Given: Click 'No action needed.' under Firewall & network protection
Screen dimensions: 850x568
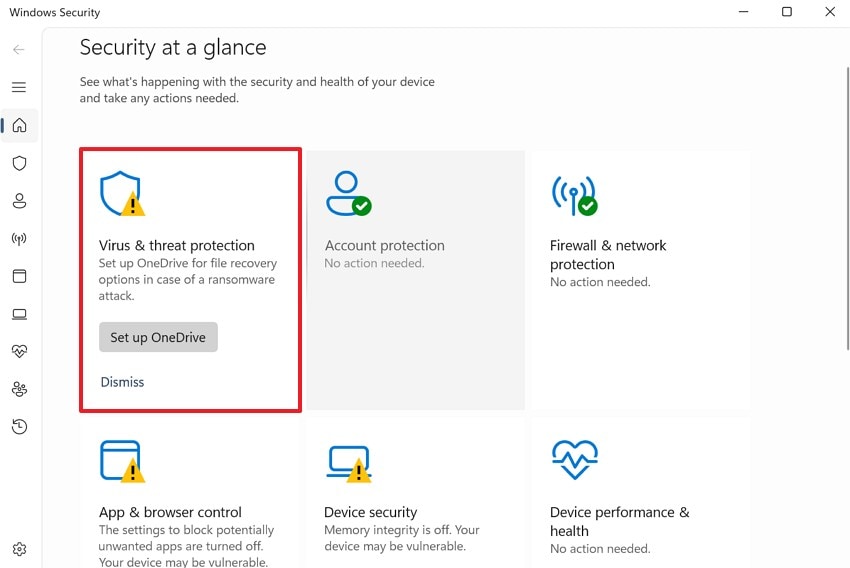Looking at the screenshot, I should point(600,282).
